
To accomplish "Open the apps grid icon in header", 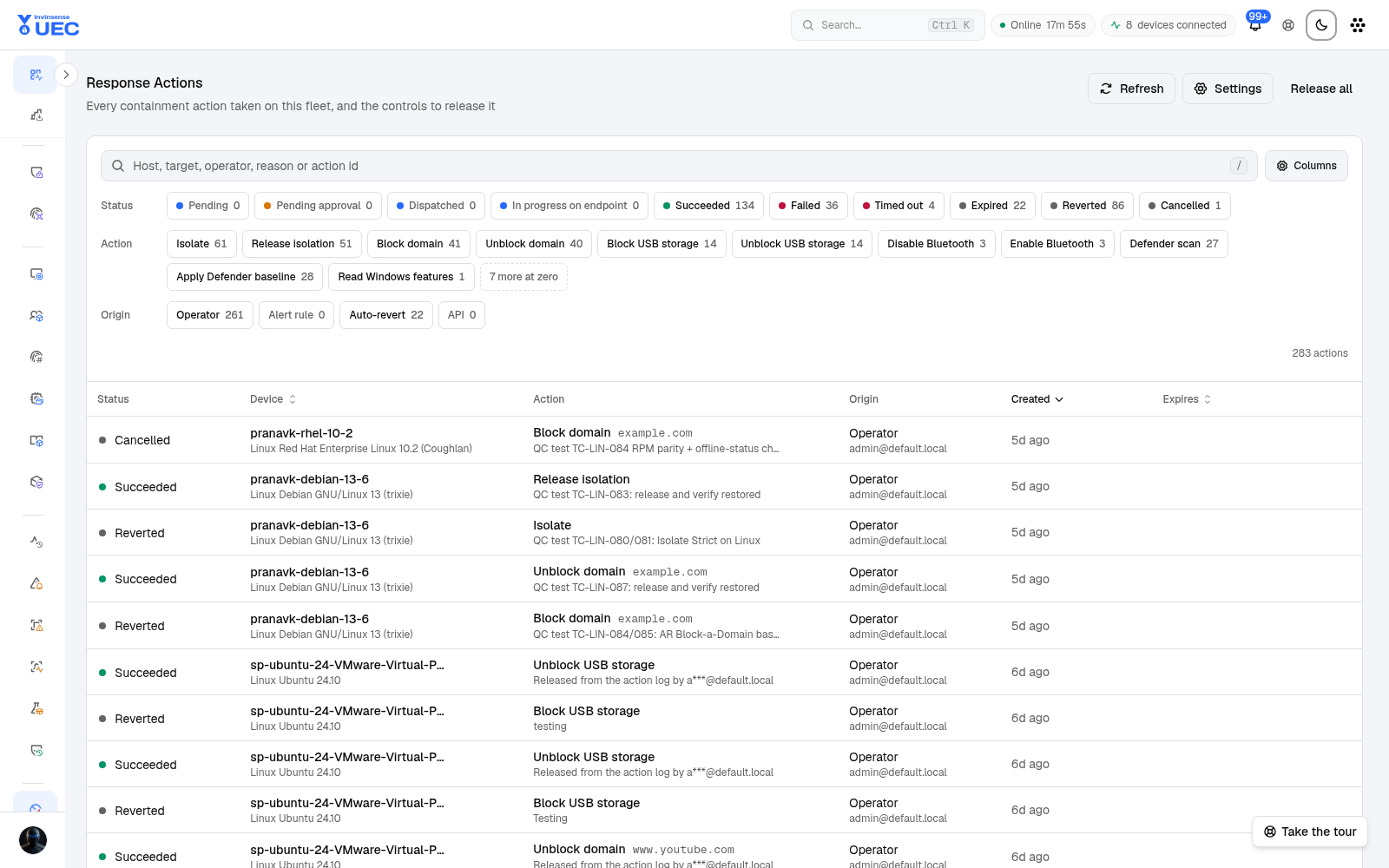I will tap(1358, 25).
